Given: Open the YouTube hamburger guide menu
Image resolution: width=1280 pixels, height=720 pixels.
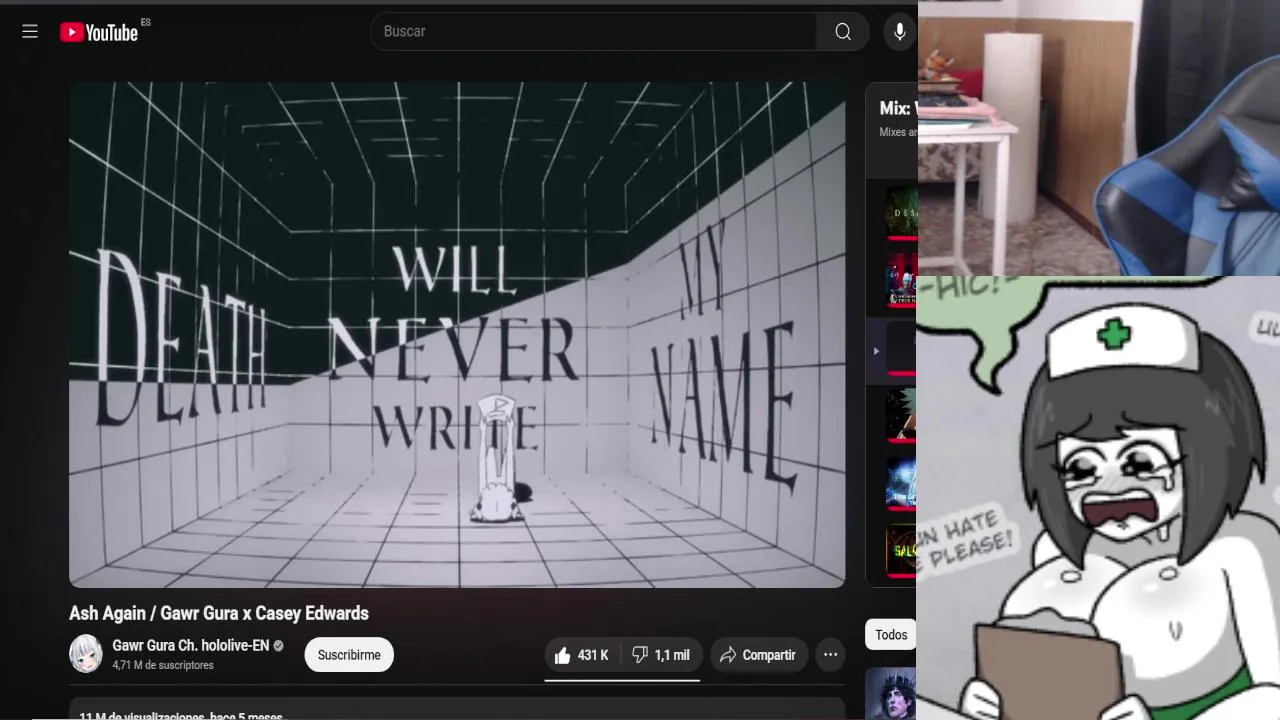Looking at the screenshot, I should (30, 32).
